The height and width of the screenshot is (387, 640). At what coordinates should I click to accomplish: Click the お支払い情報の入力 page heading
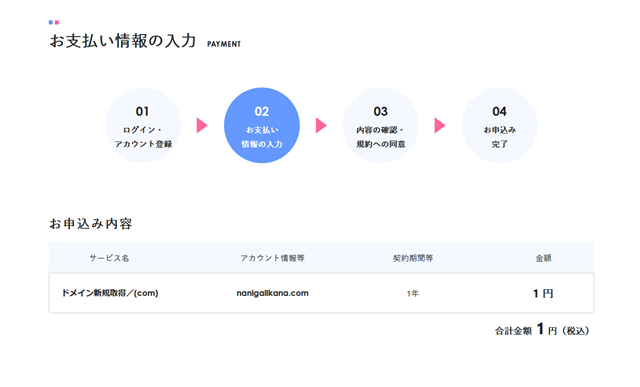[x=122, y=41]
